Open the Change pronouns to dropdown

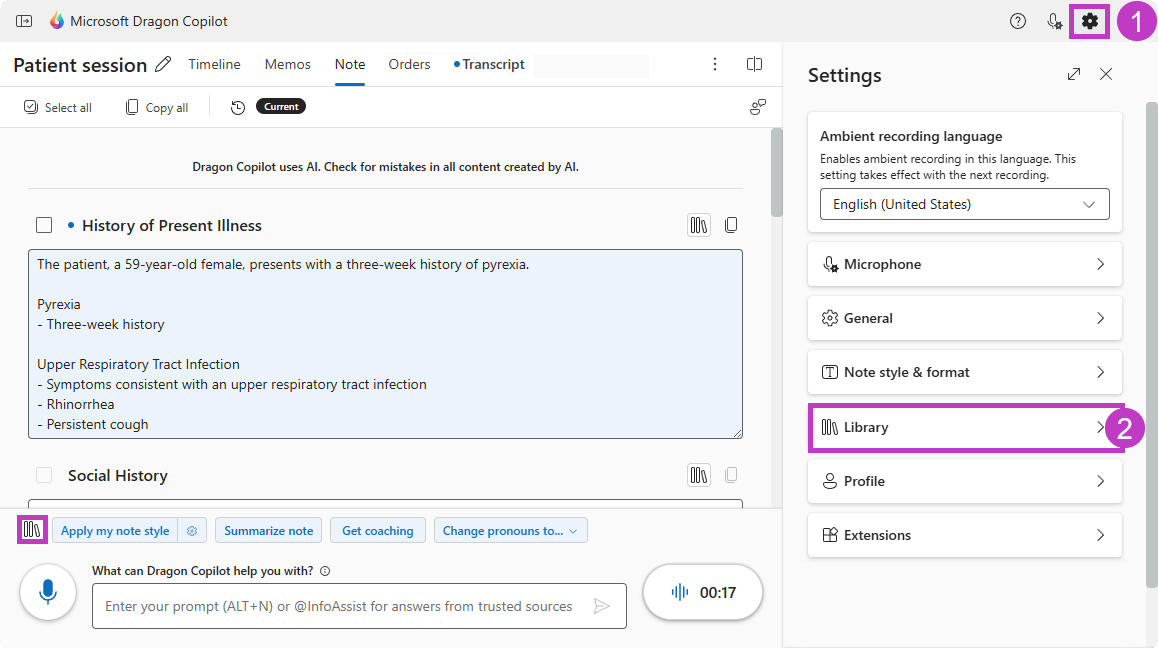click(510, 530)
